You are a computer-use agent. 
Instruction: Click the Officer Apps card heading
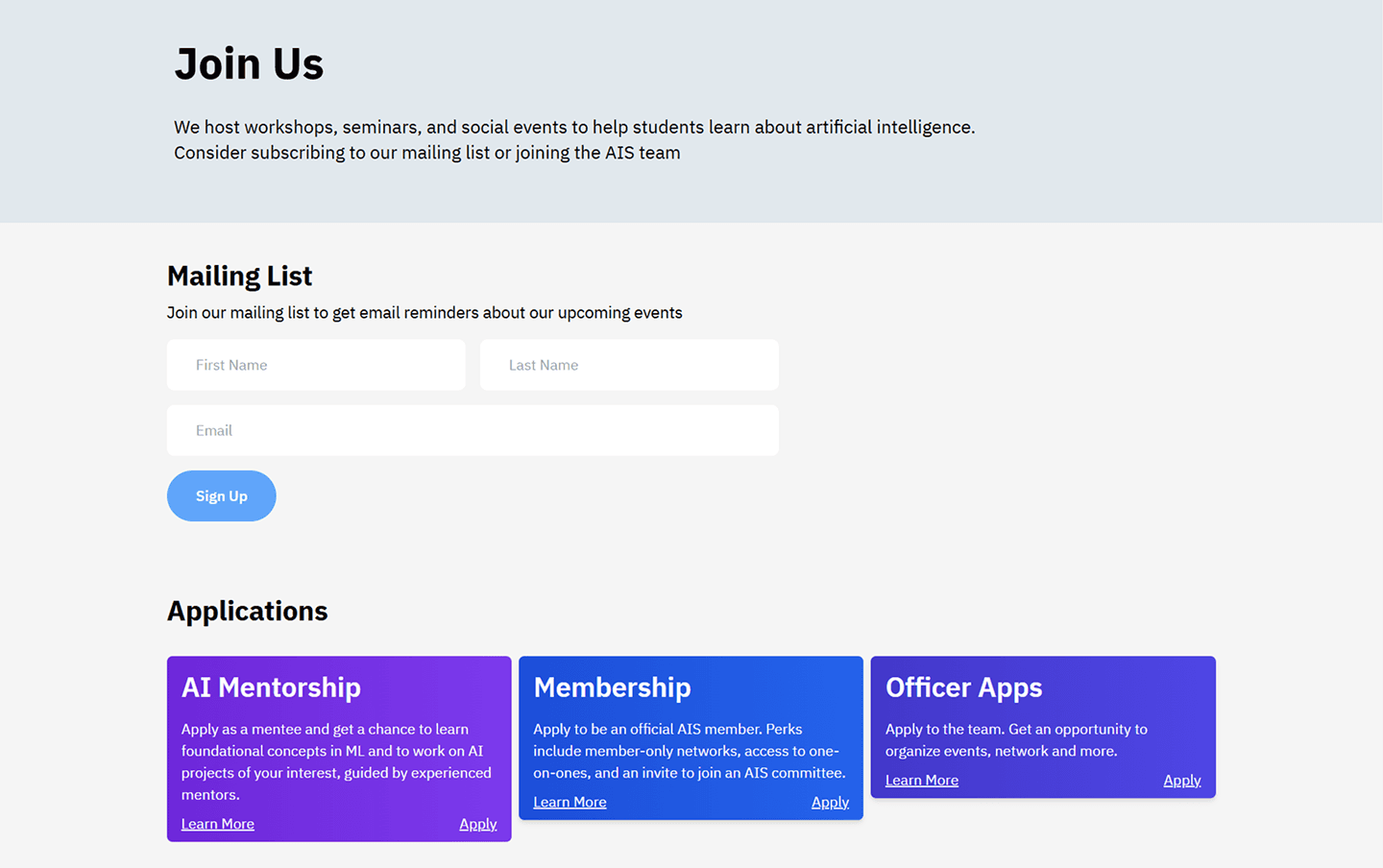[963, 687]
